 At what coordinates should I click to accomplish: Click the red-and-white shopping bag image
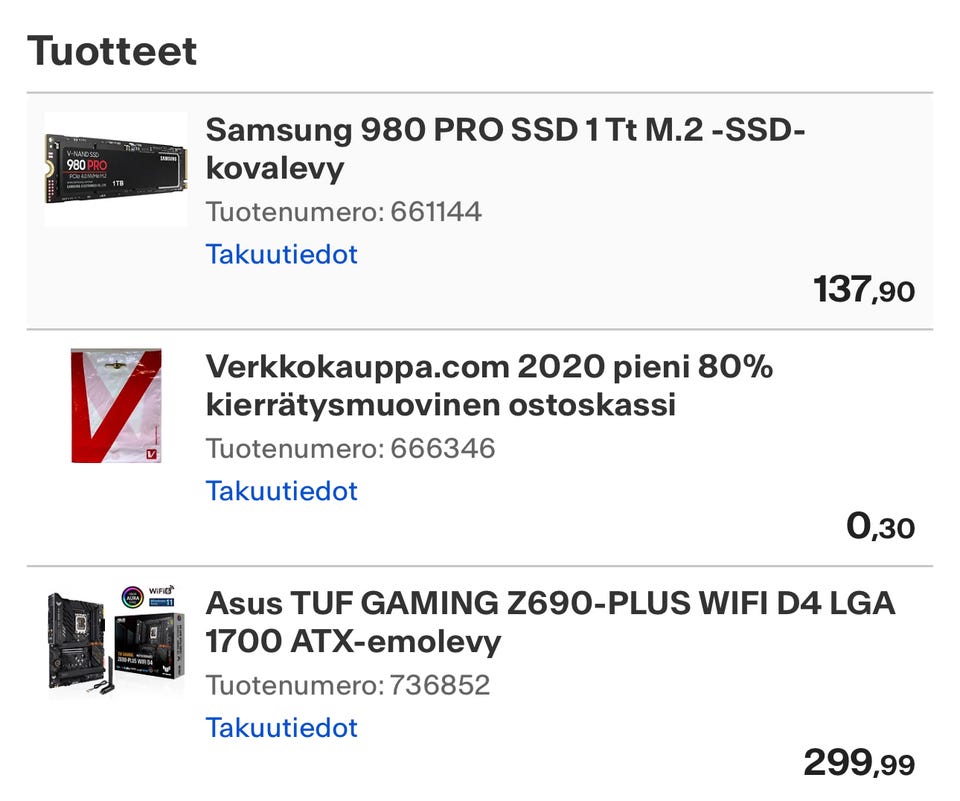115,404
